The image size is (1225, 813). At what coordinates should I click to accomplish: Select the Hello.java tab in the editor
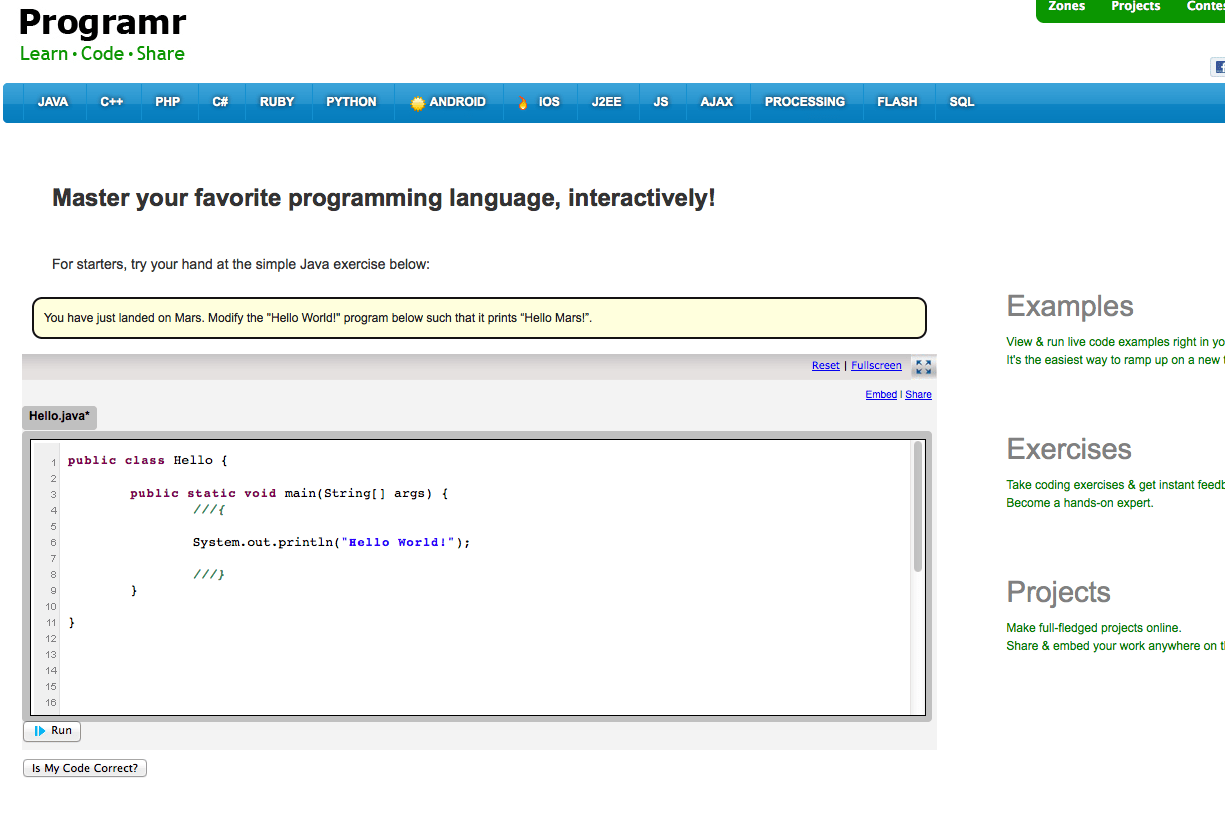[58, 417]
